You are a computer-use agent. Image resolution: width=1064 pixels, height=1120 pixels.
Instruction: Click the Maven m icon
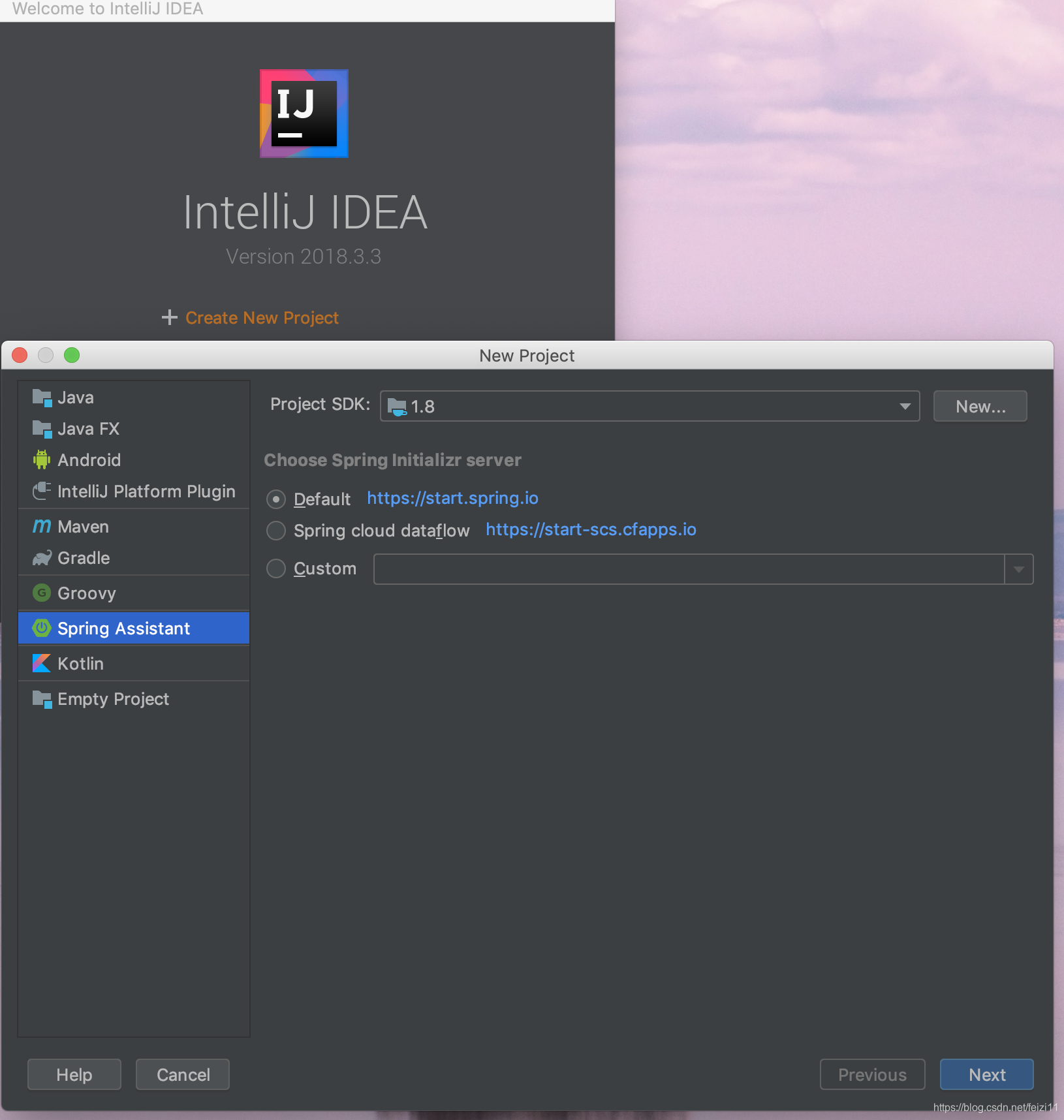click(42, 526)
